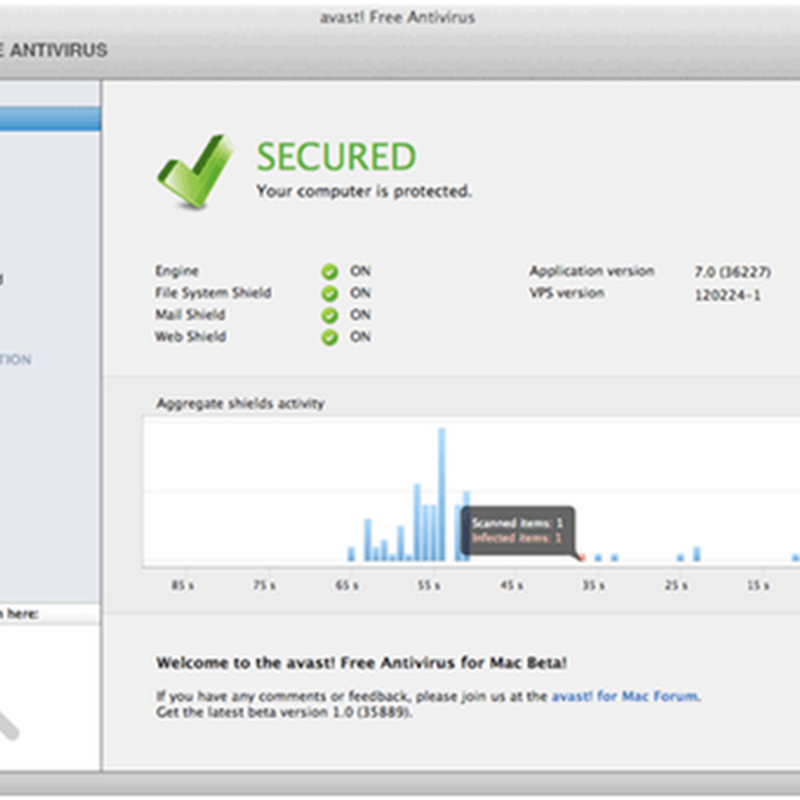Click the ON text next to Web Shield
Viewport: 800px width, 800px height.
(x=360, y=337)
